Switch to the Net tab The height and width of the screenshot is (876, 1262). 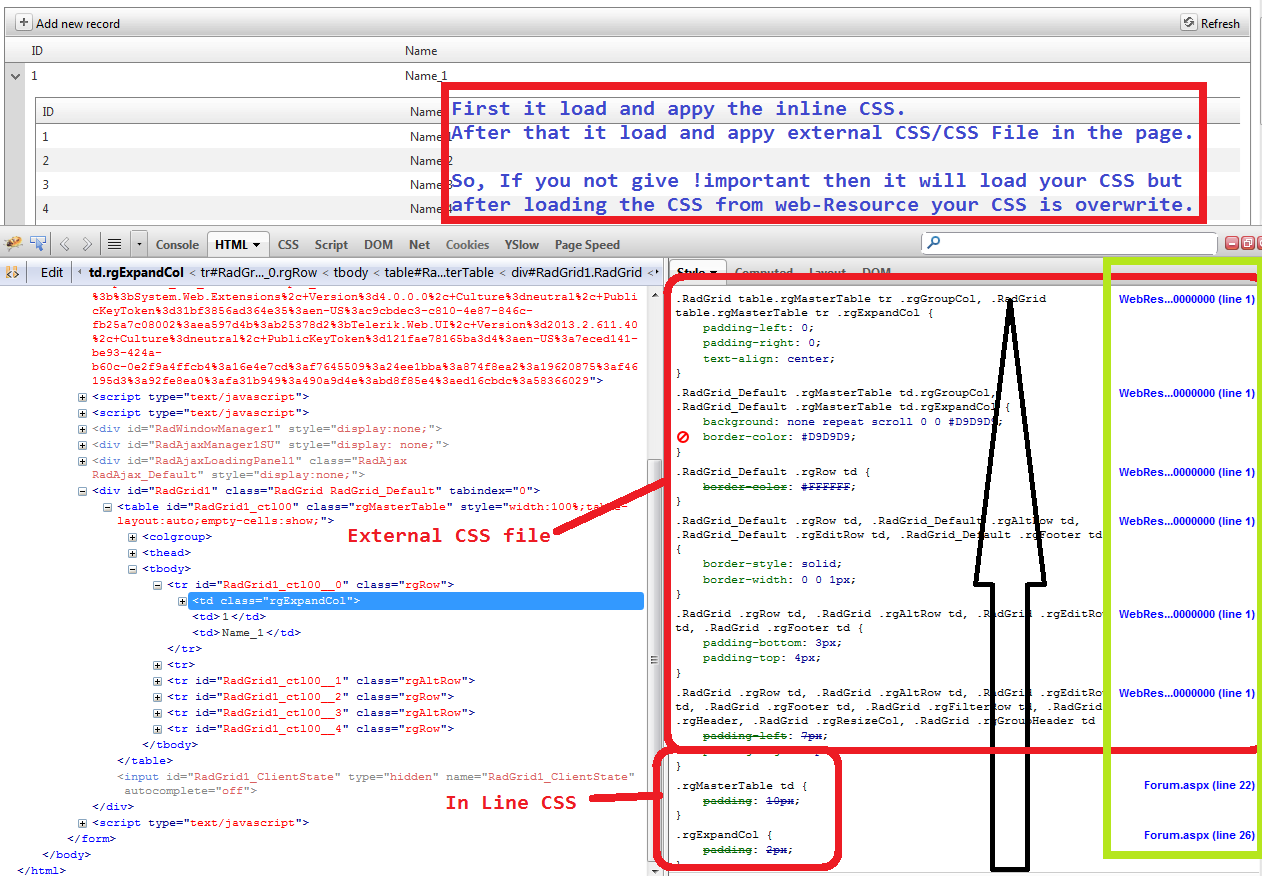pyautogui.click(x=420, y=244)
